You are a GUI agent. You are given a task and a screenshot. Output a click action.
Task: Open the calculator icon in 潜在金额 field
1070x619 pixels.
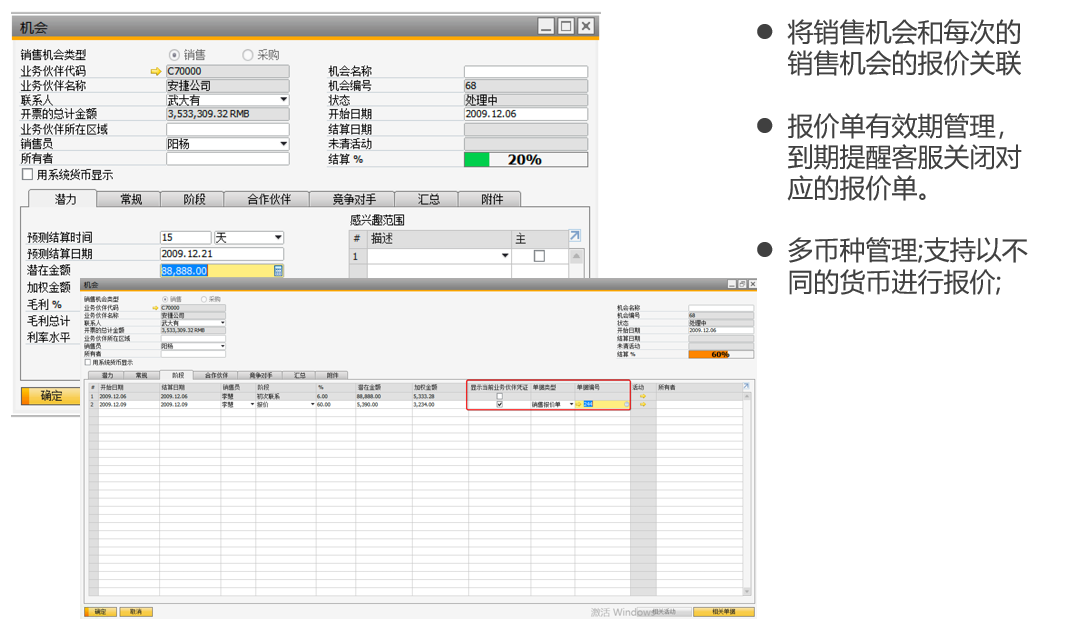pyautogui.click(x=278, y=271)
